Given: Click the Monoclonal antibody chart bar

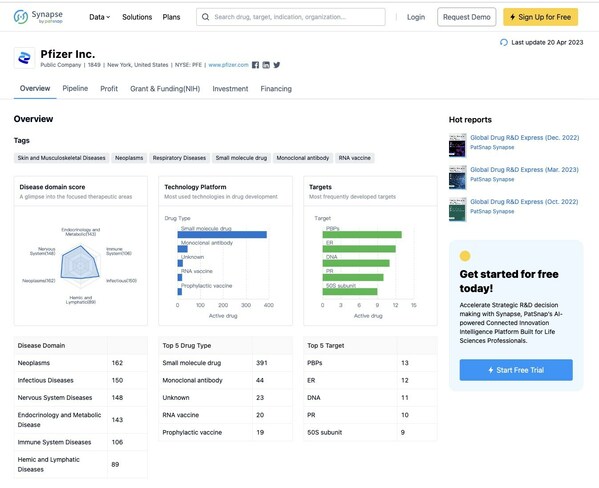Looking at the screenshot, I should (x=183, y=249).
